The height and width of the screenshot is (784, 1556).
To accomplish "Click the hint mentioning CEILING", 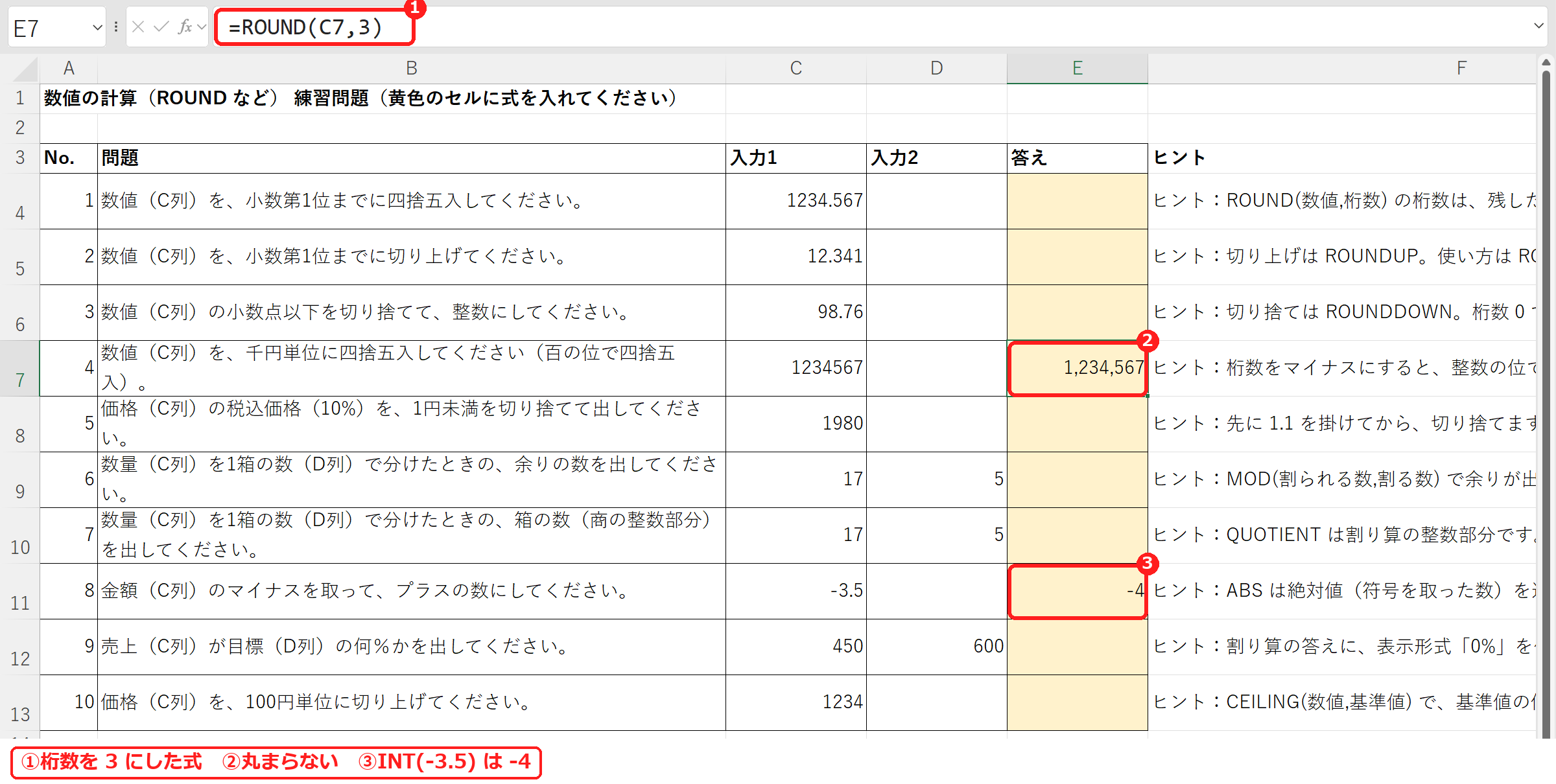I will pos(1342,702).
